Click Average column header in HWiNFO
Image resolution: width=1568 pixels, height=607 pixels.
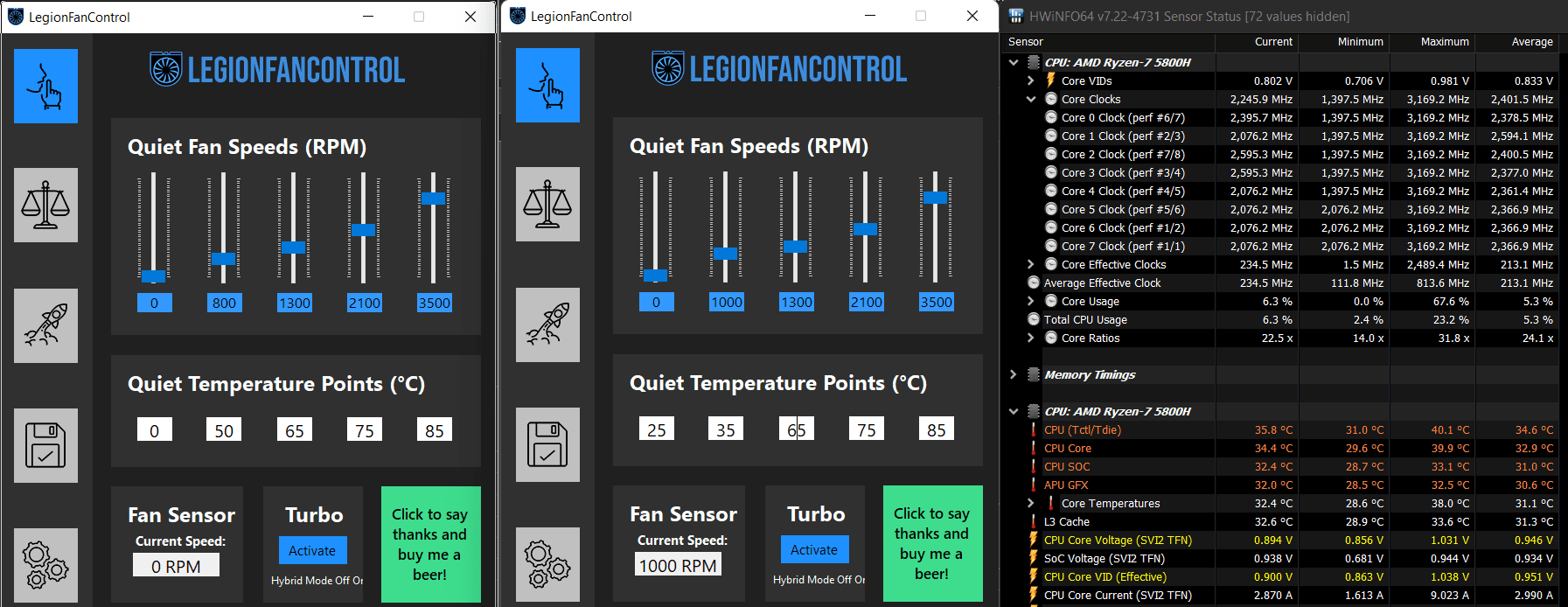point(1517,42)
